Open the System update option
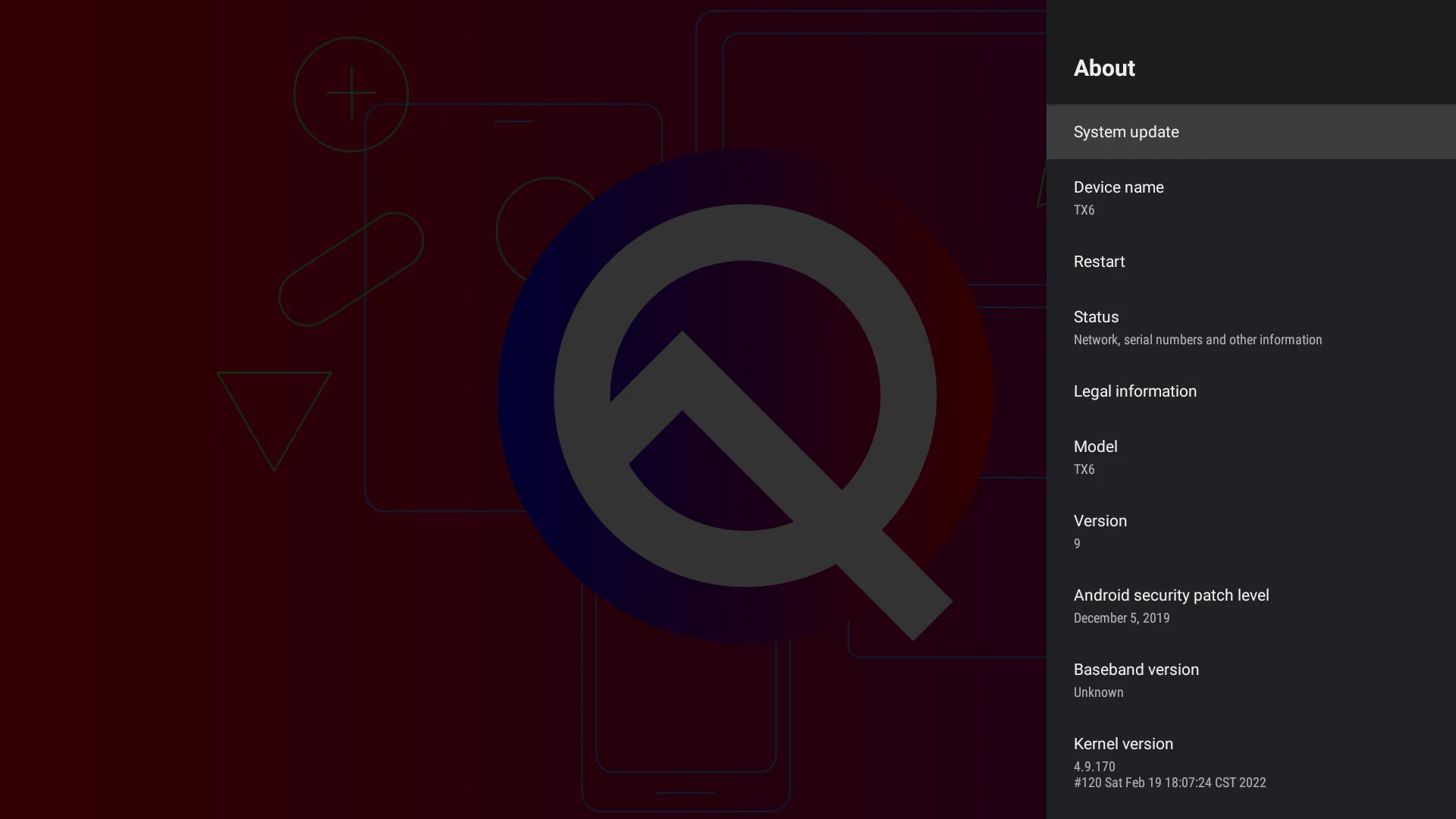Screen dimensions: 1456x819 pyautogui.click(x=1250, y=132)
